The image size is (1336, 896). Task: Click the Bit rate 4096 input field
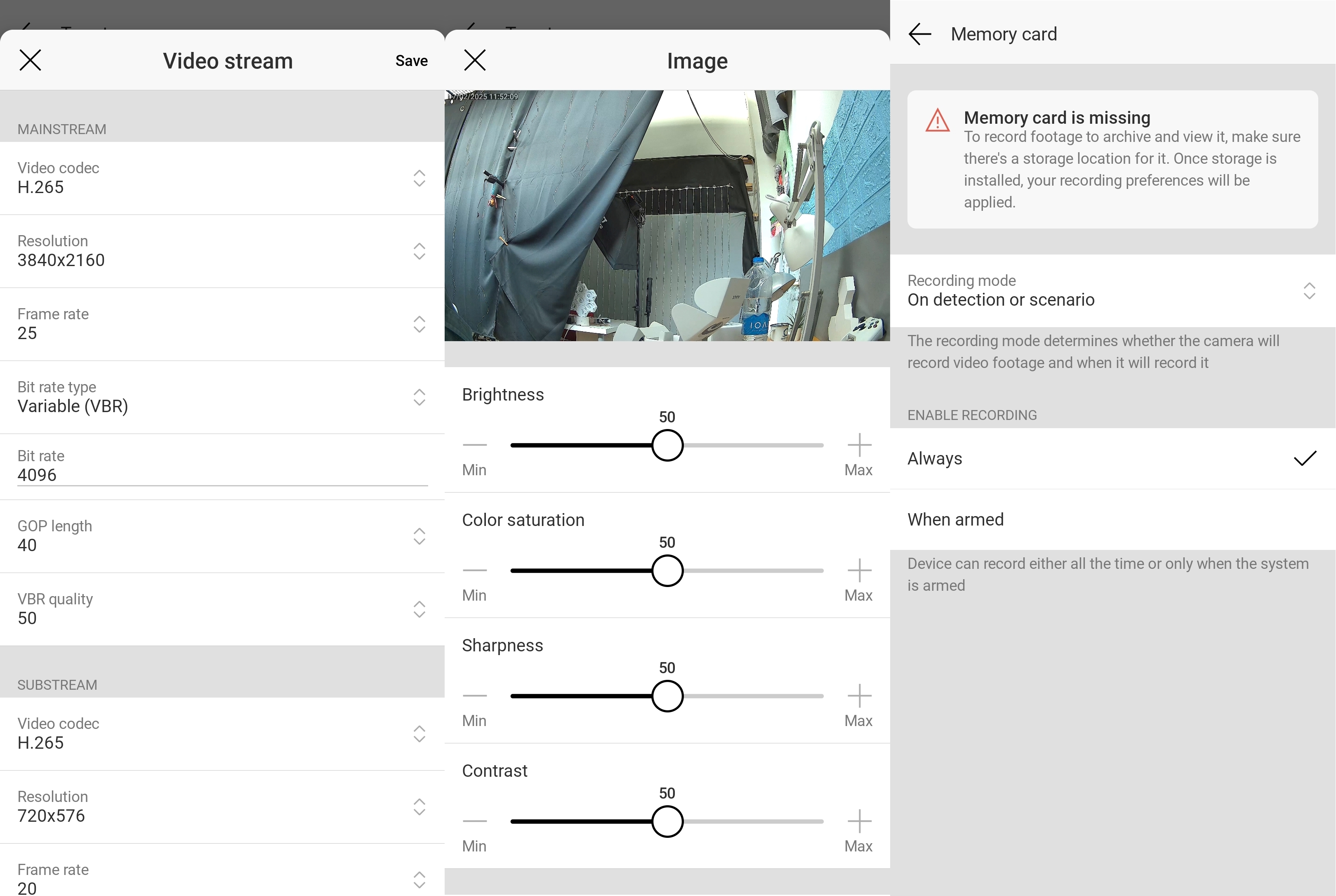pos(221,475)
